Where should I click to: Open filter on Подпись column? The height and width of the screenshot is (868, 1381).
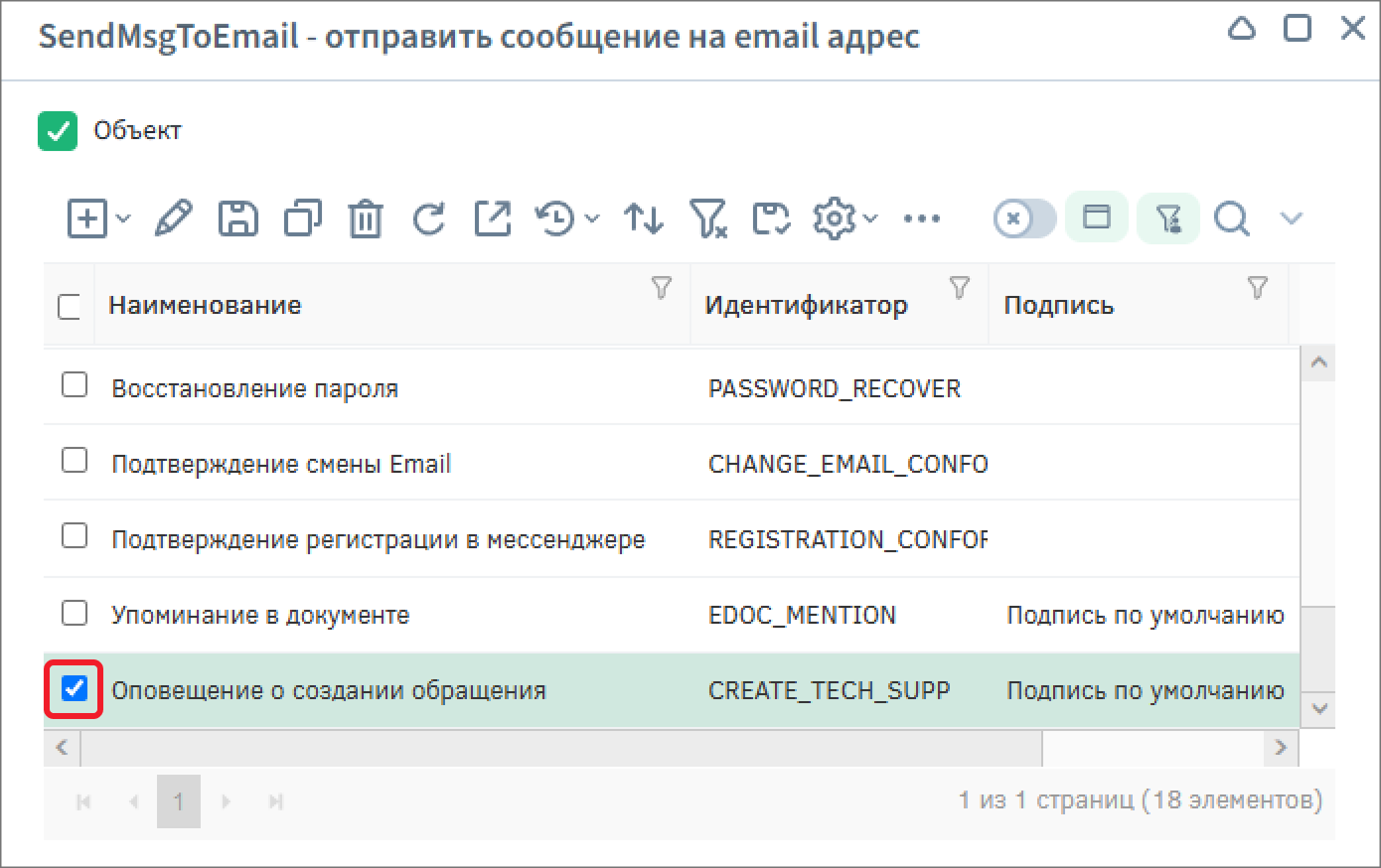point(1258,288)
